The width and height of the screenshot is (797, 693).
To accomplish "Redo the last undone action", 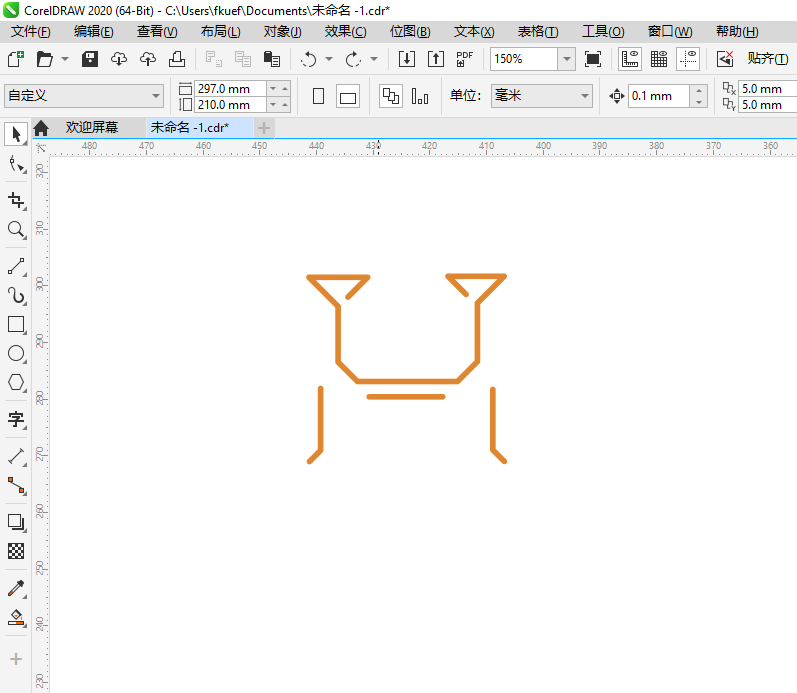I will pyautogui.click(x=353, y=59).
